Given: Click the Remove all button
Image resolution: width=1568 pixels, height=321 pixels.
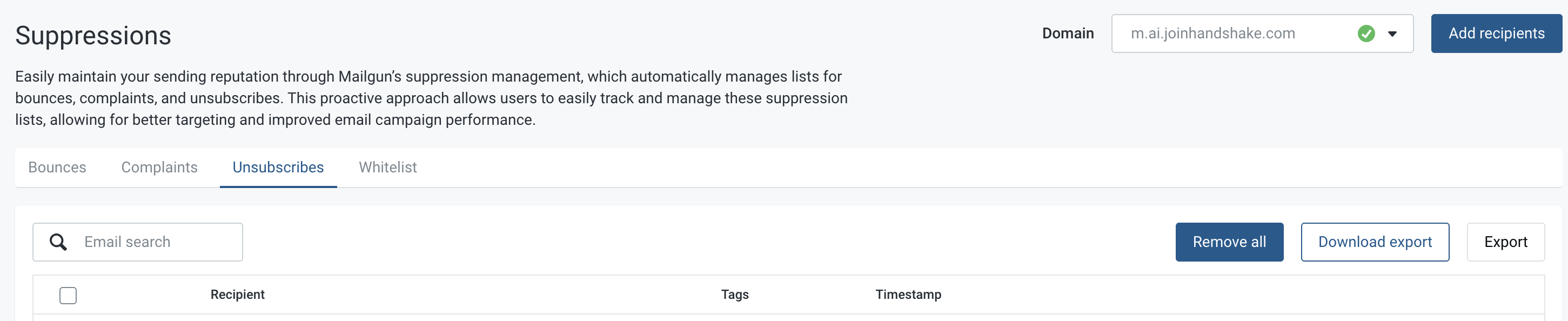Looking at the screenshot, I should [x=1229, y=242].
